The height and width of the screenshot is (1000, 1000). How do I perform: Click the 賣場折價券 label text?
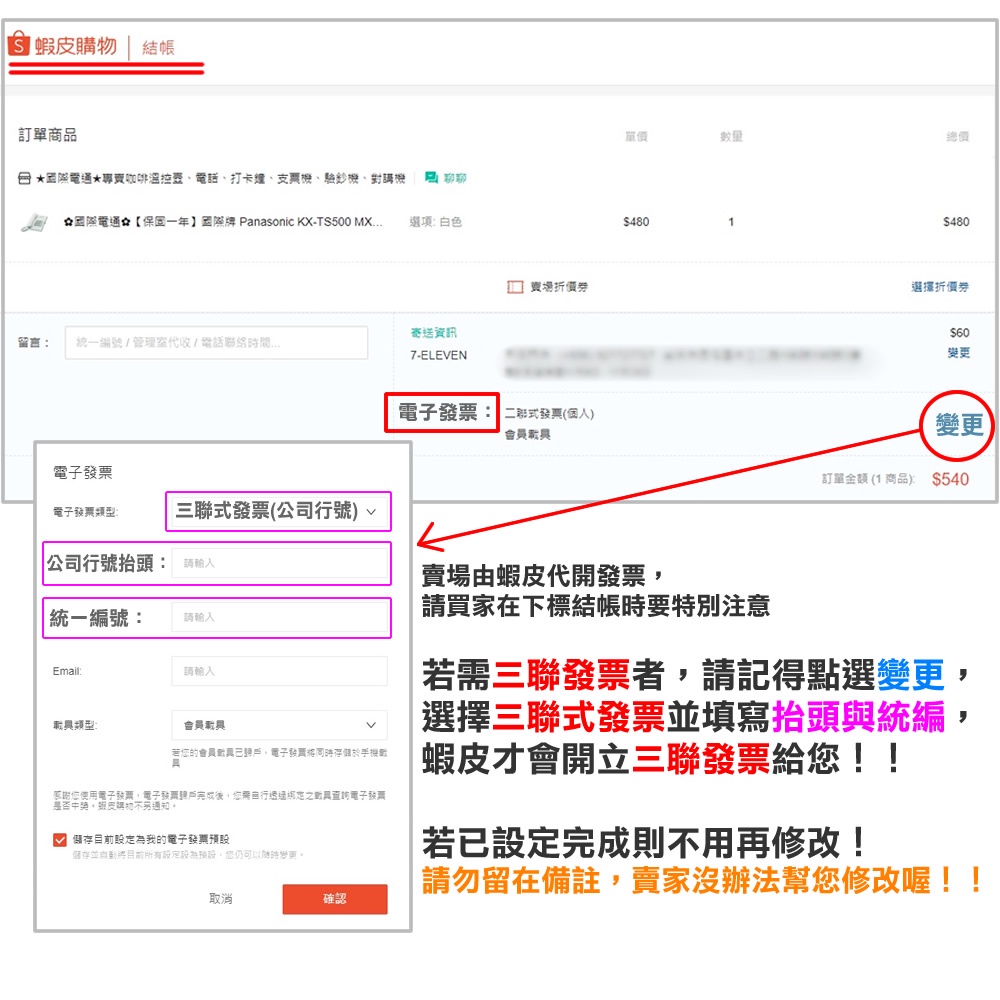[559, 287]
